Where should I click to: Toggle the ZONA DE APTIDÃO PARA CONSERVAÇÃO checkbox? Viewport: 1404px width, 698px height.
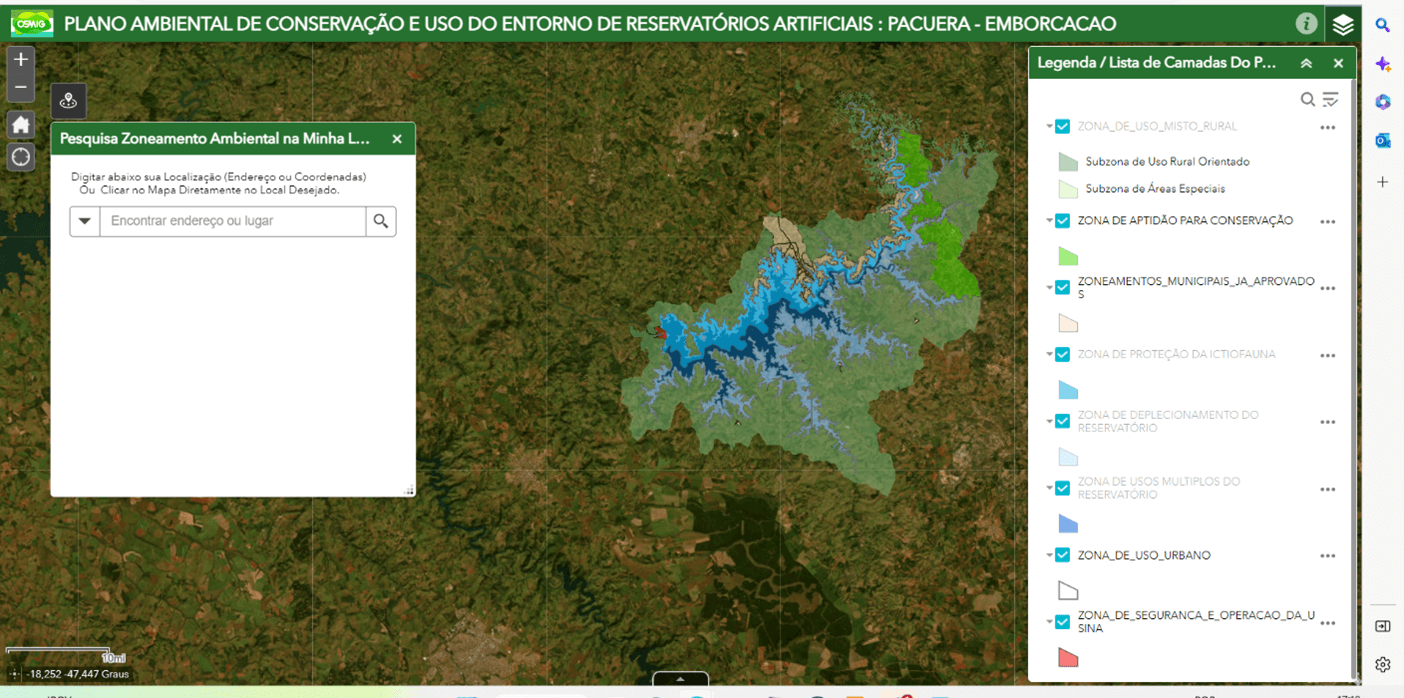coord(1063,221)
